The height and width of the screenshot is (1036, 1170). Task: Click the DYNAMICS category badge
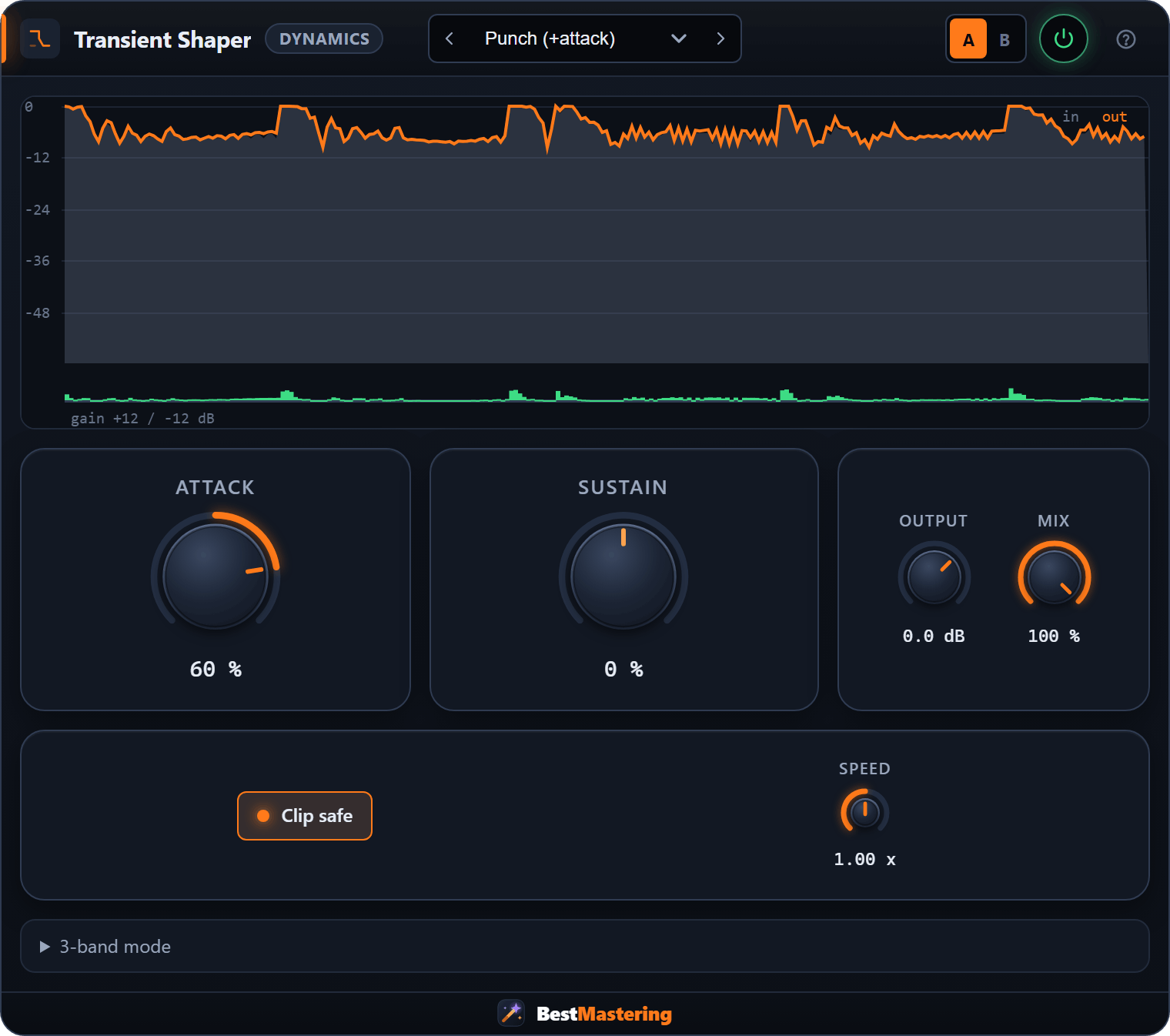tap(324, 38)
